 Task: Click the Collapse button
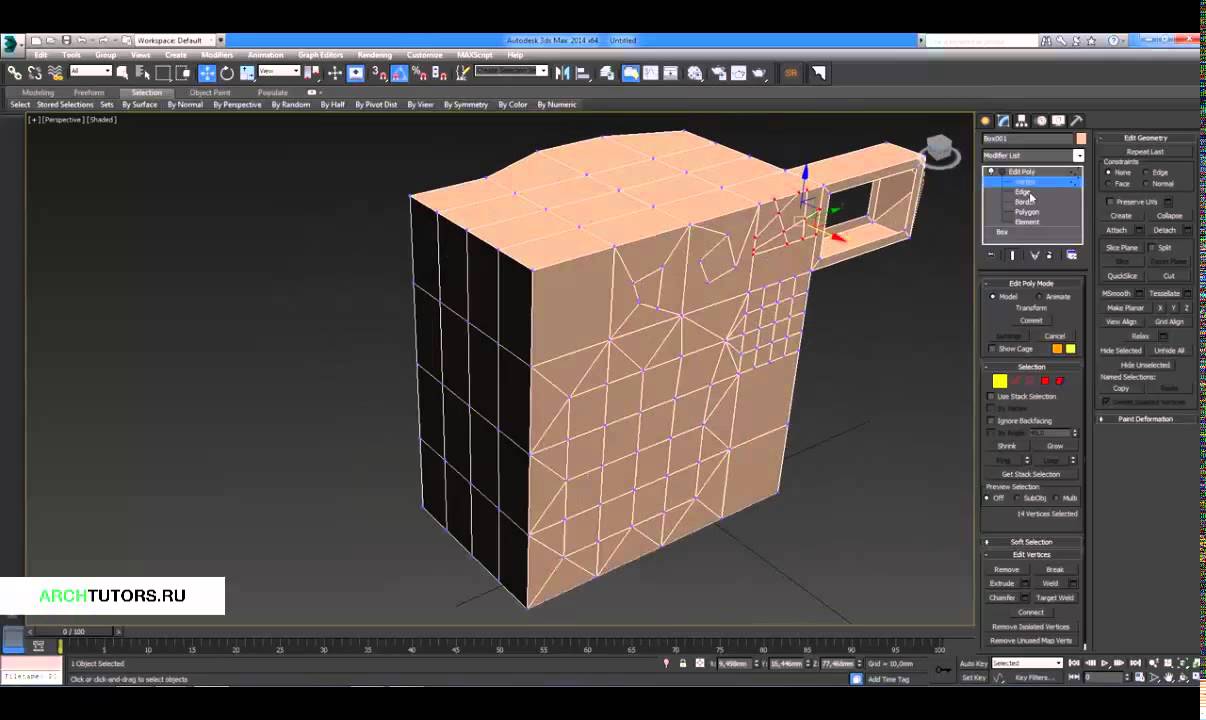pyautogui.click(x=1169, y=216)
